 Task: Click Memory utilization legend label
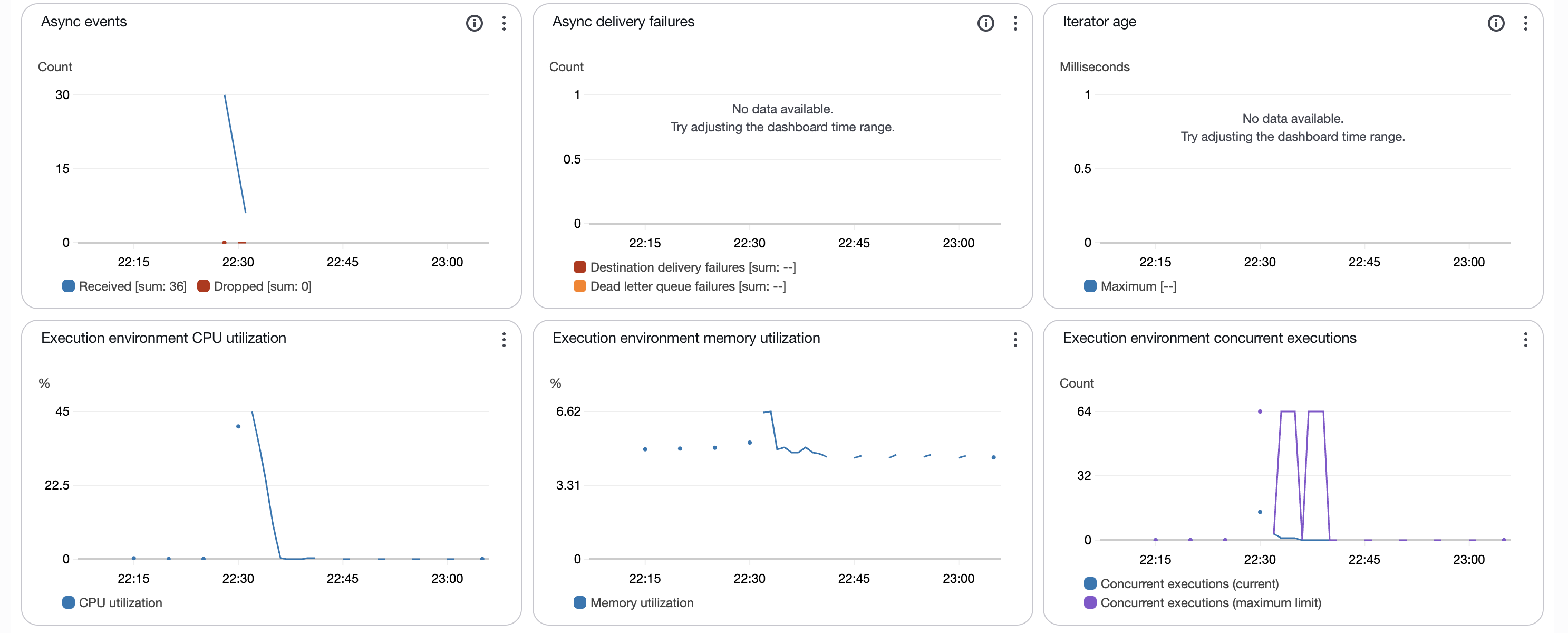[x=642, y=602]
